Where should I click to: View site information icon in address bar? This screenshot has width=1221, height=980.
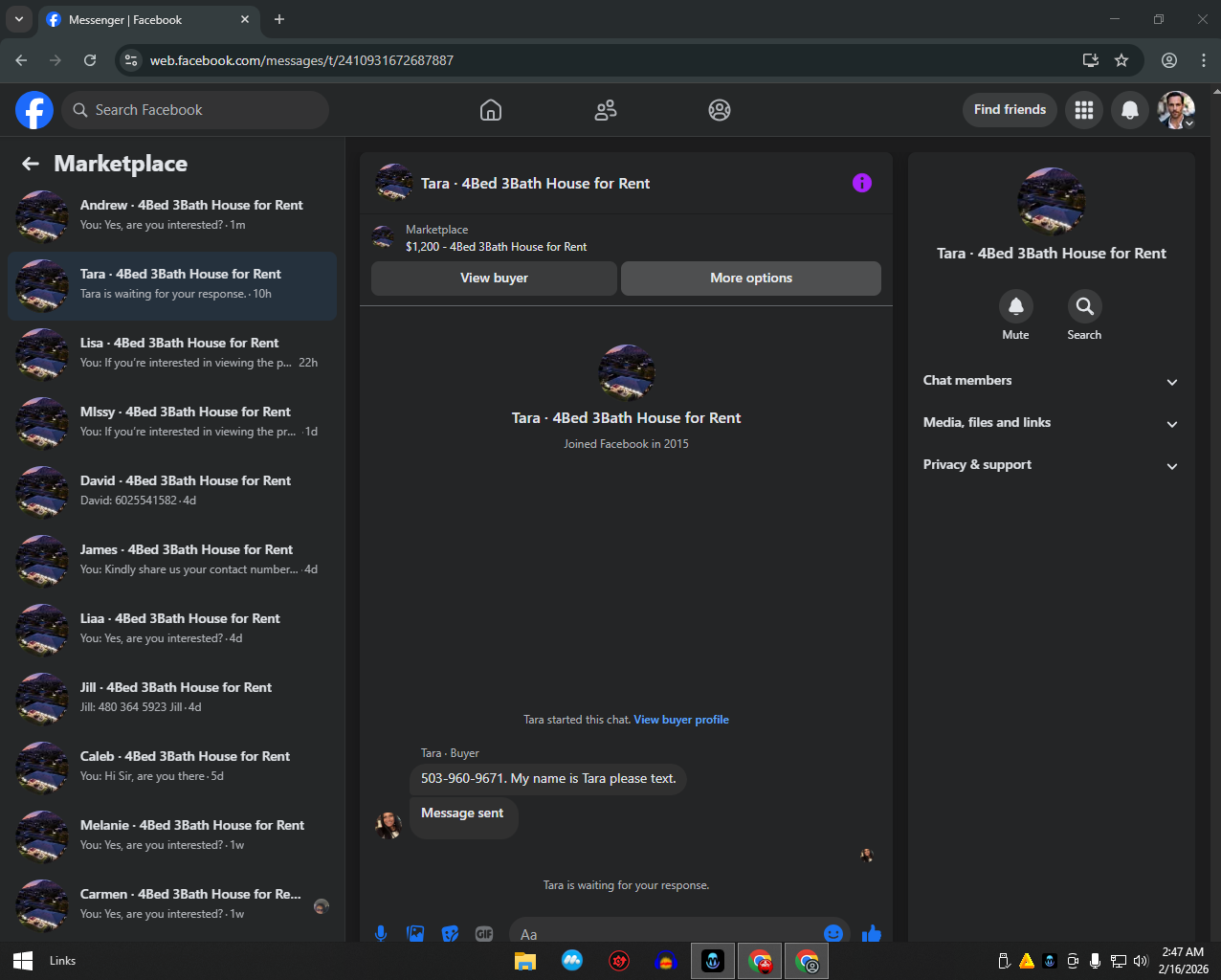132,60
